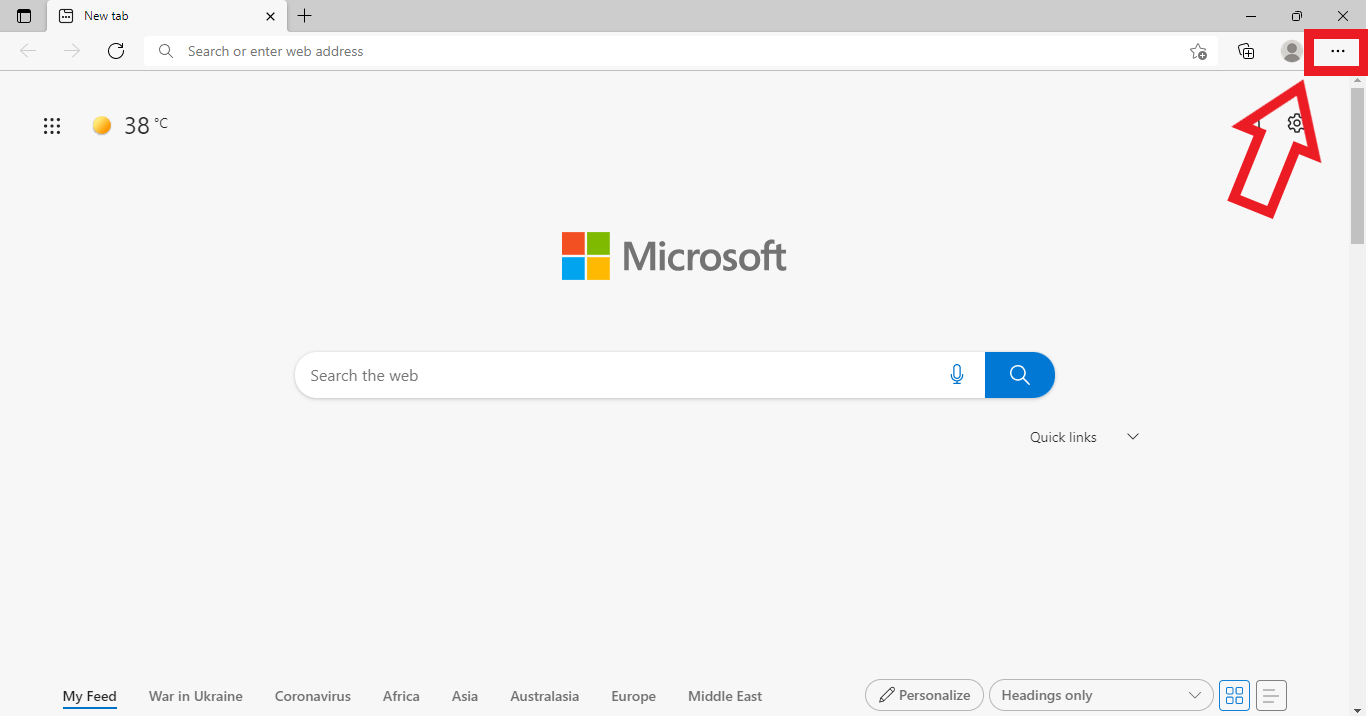
Task: Click the Personalize button
Action: pyautogui.click(x=923, y=695)
